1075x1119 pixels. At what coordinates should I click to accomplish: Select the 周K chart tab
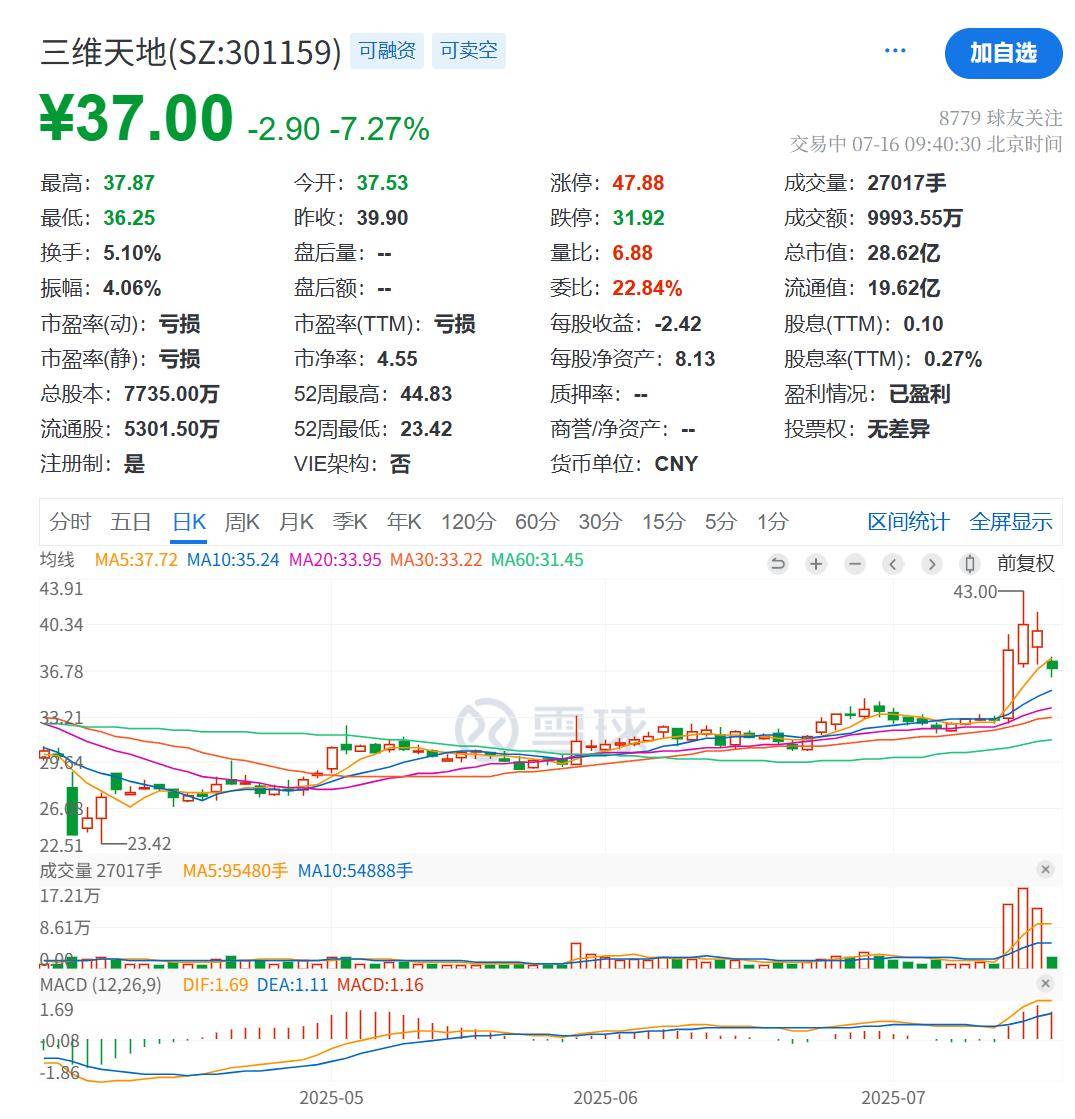coord(242,522)
